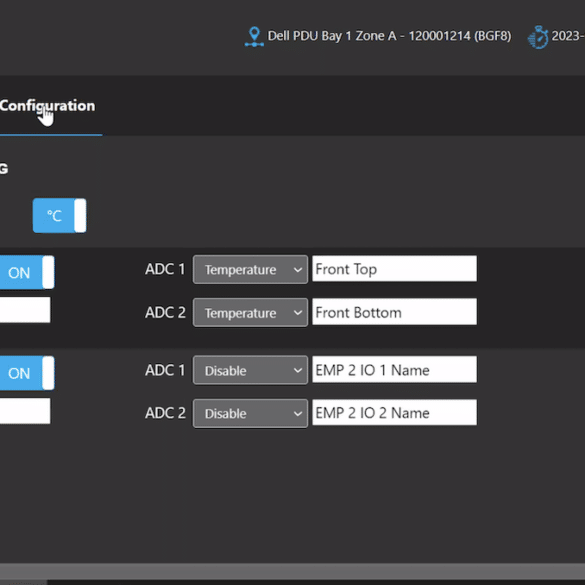Switch off the ON toggle beside Front Top

tap(27, 272)
